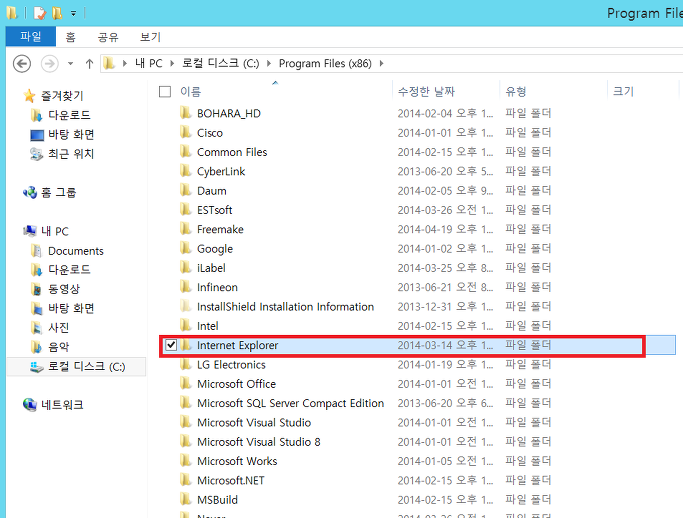
Task: Select Microsoft SQL Server Compact Edition folder
Action: click(290, 403)
